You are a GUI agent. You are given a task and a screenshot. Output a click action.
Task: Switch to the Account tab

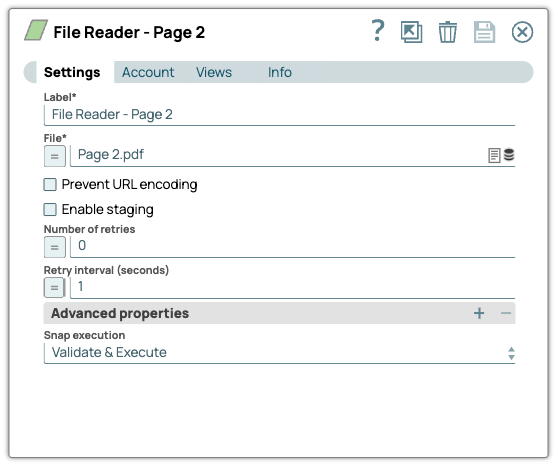[x=148, y=72]
